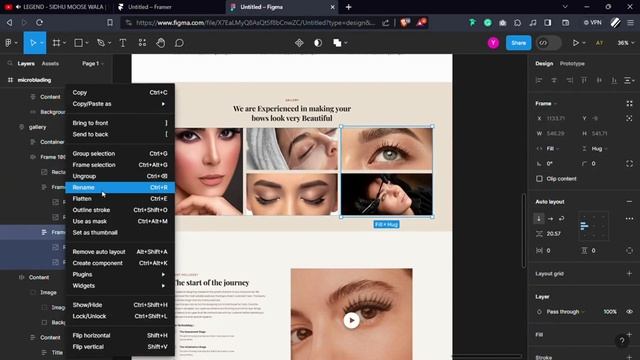Choose Bring to front
Viewport: 640px width, 360px height.
(x=120, y=123)
